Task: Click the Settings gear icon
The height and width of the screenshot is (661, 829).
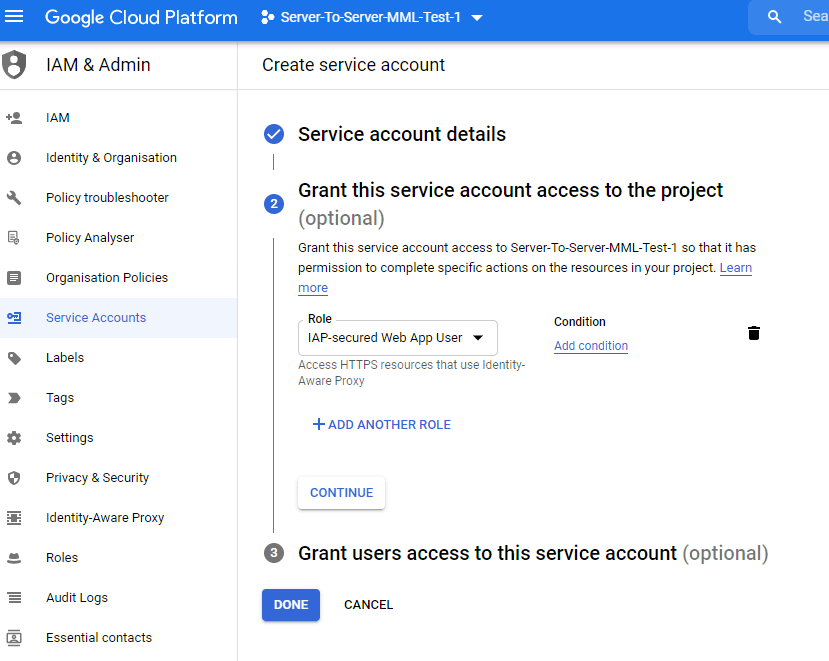Action: tap(14, 438)
